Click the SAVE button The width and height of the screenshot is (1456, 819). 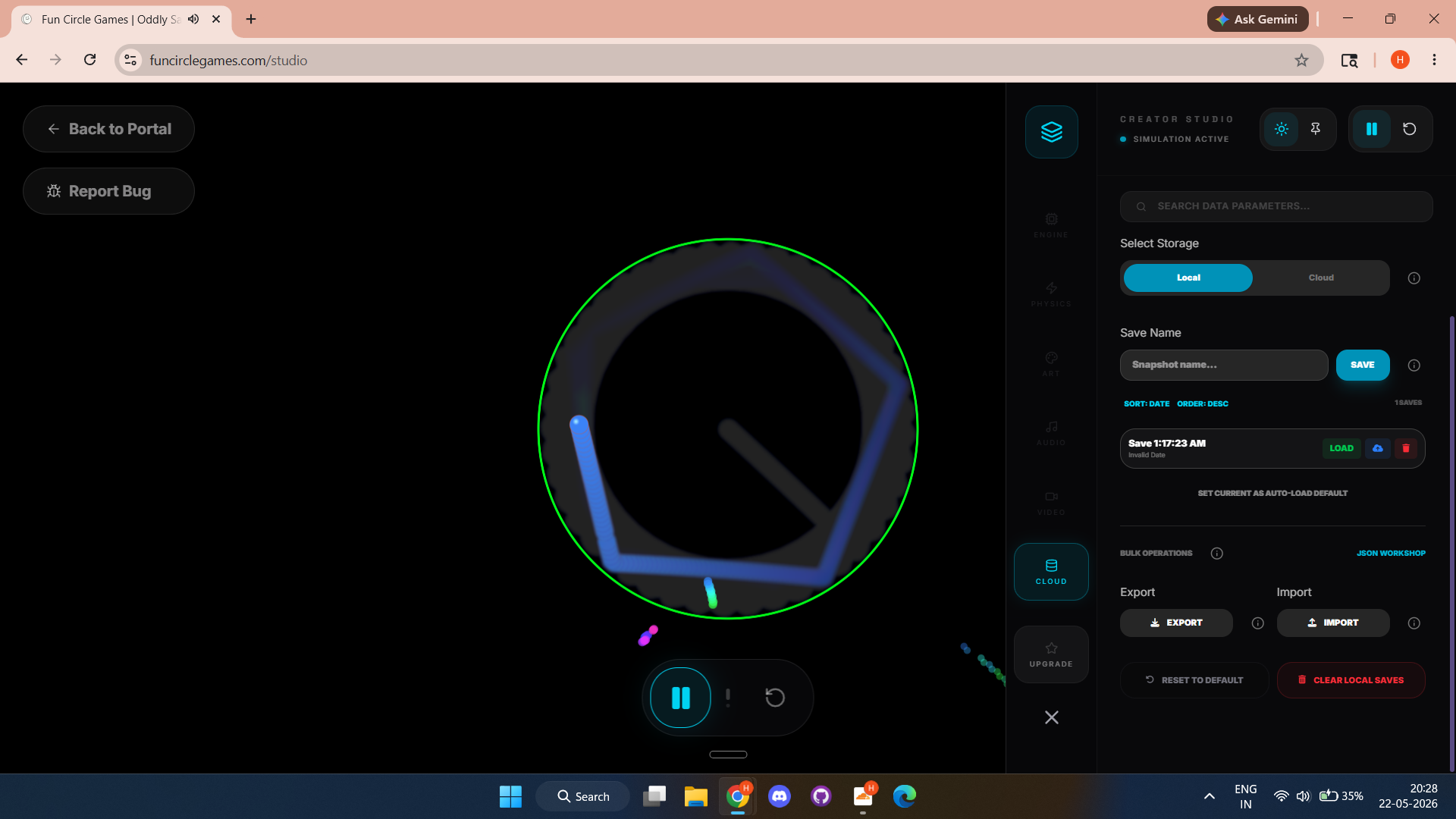[x=1363, y=365]
